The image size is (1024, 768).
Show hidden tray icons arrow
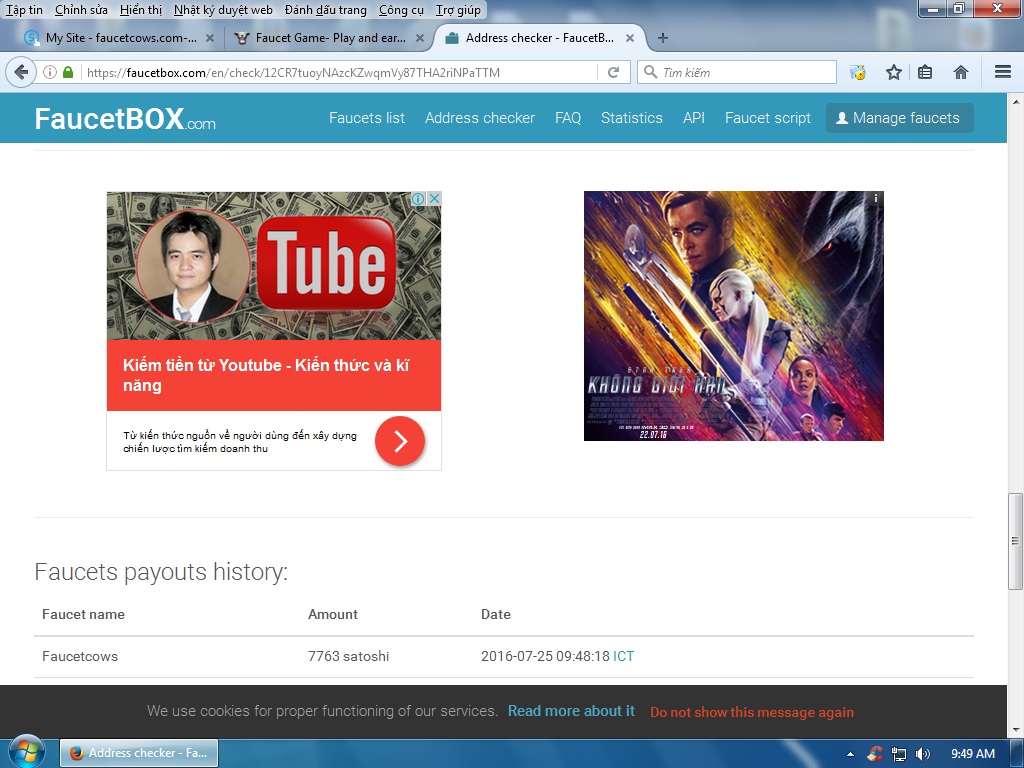pyautogui.click(x=850, y=754)
